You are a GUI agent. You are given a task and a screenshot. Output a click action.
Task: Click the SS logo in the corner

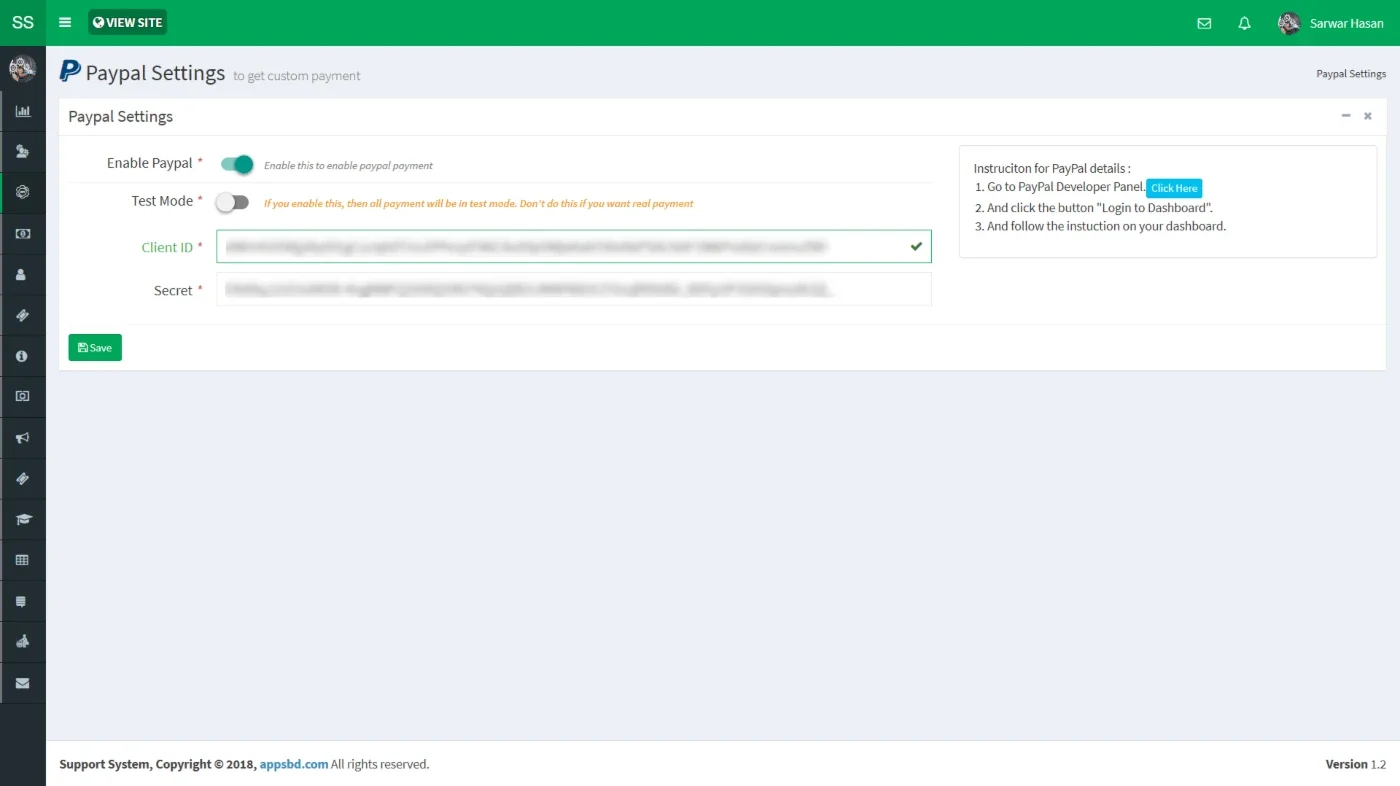point(22,23)
